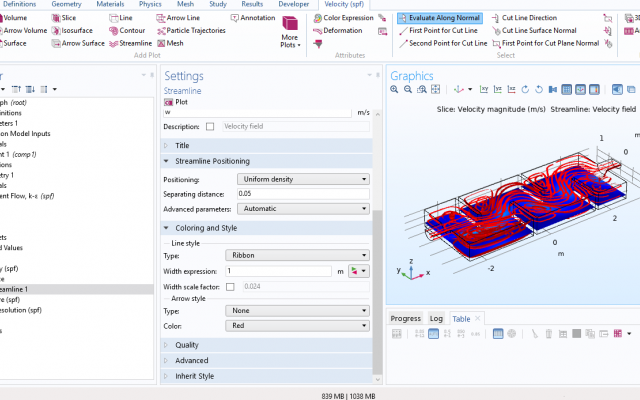Screen dimensions: 640x400
Task: Collapse the Coloring and Style section
Action: click(267, 228)
